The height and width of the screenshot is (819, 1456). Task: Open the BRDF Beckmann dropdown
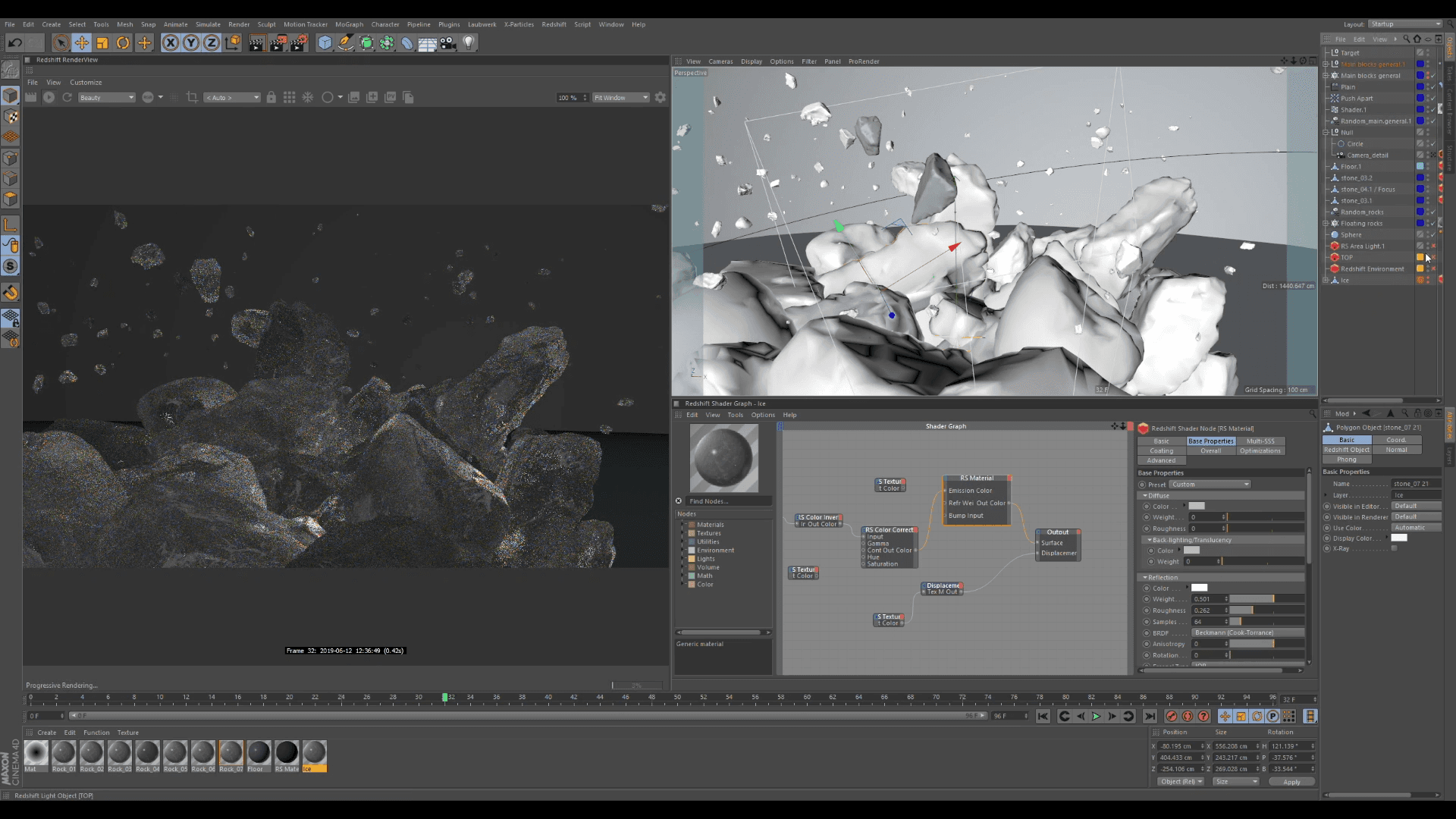pos(1247,632)
